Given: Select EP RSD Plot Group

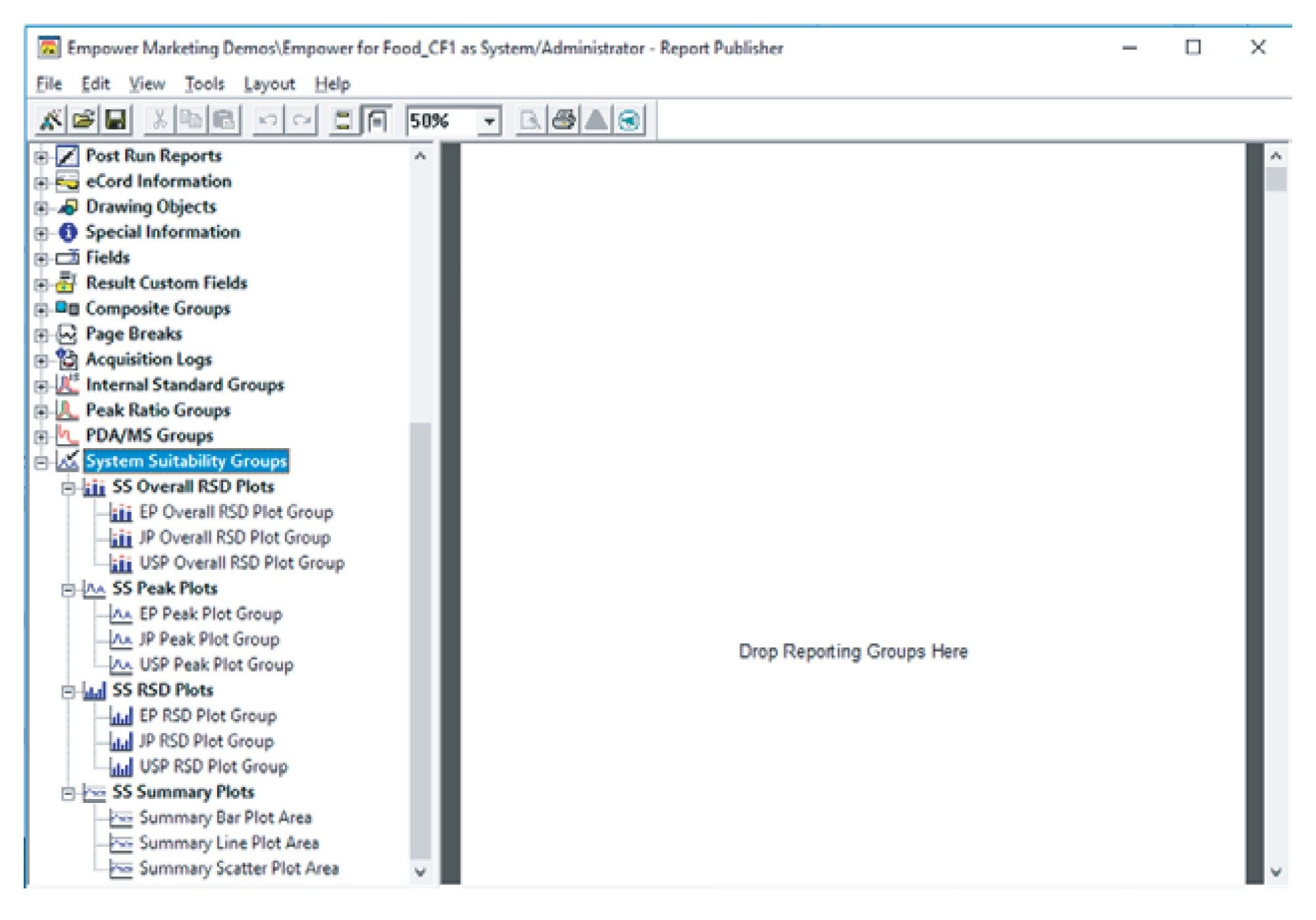Looking at the screenshot, I should pos(208,716).
